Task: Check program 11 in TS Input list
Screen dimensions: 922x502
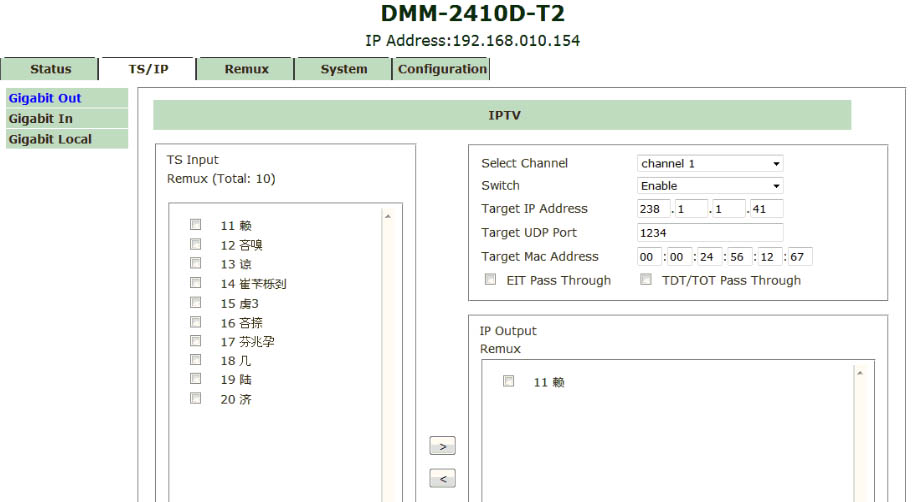Action: [195, 225]
